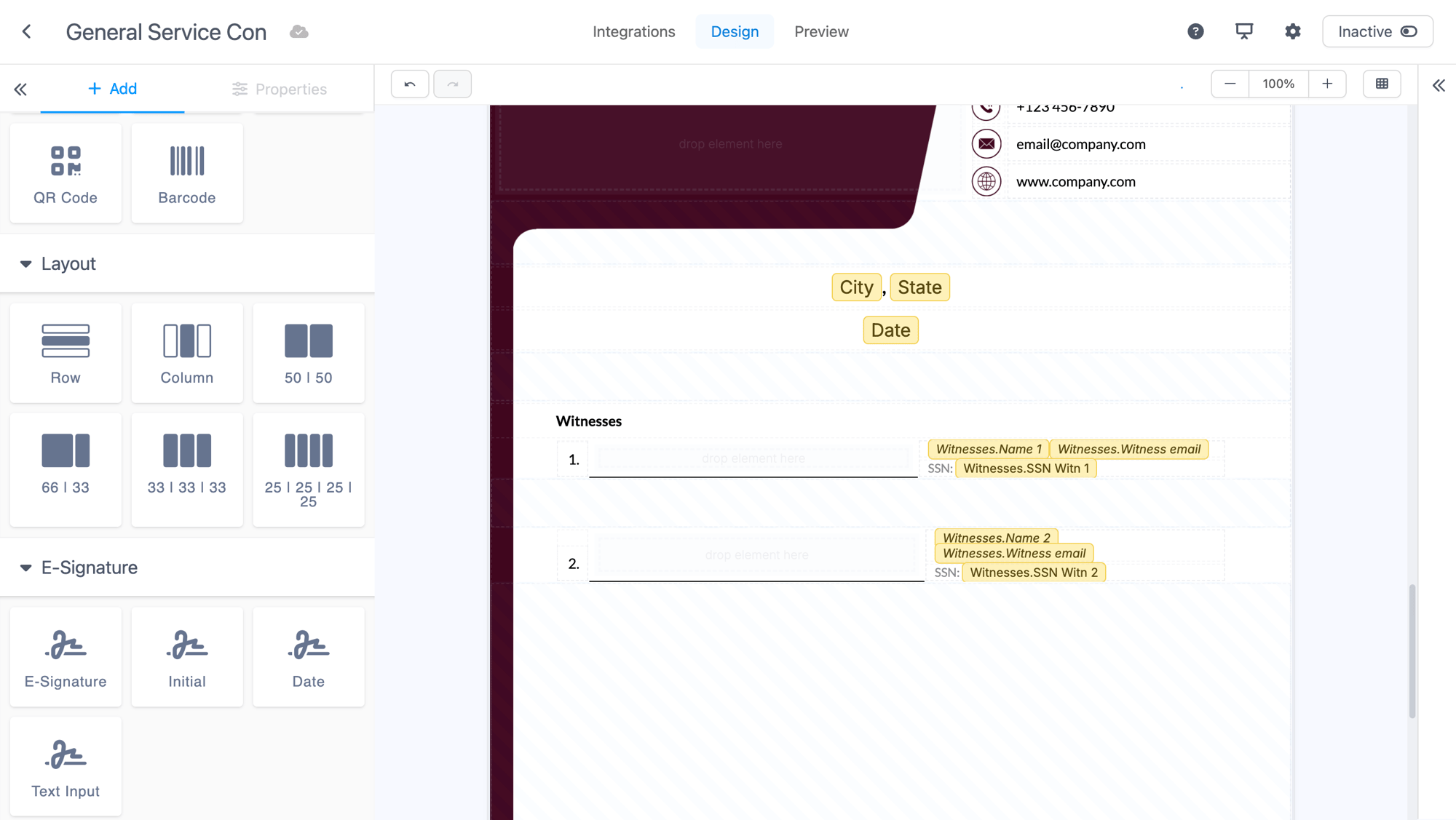Go back using the back arrow
1456x820 pixels.
27,31
